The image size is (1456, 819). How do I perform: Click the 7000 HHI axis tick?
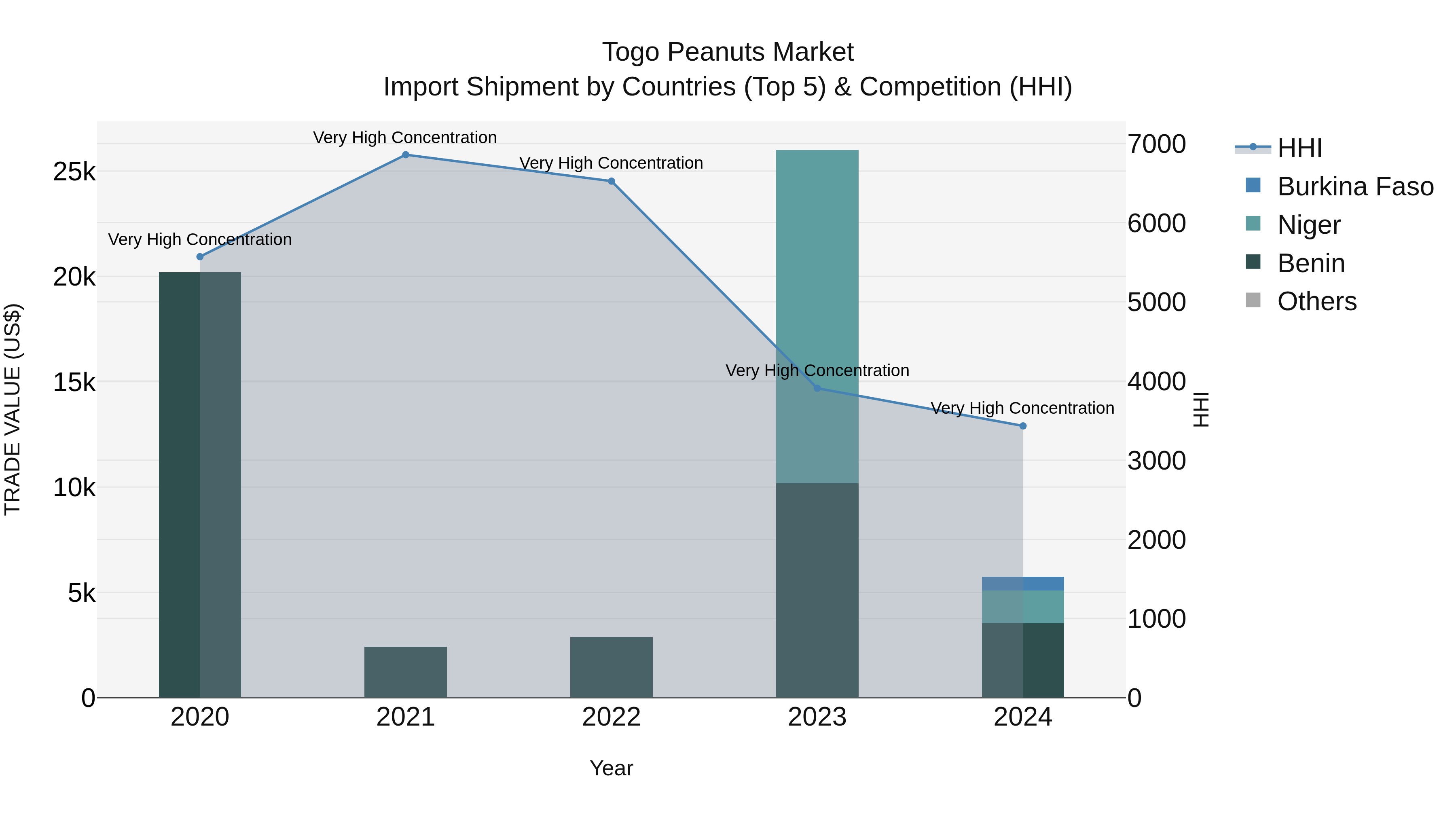(1156, 144)
